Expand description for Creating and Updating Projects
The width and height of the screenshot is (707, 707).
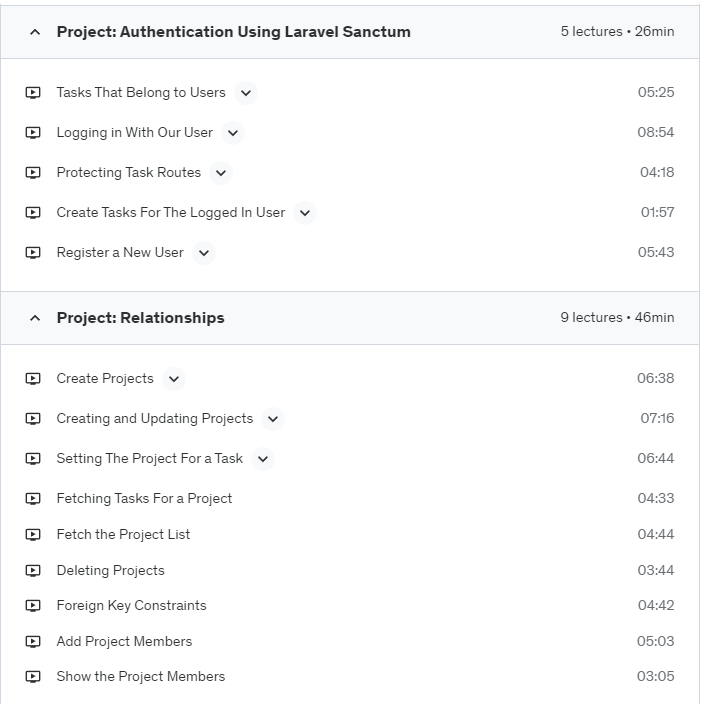pyautogui.click(x=273, y=419)
